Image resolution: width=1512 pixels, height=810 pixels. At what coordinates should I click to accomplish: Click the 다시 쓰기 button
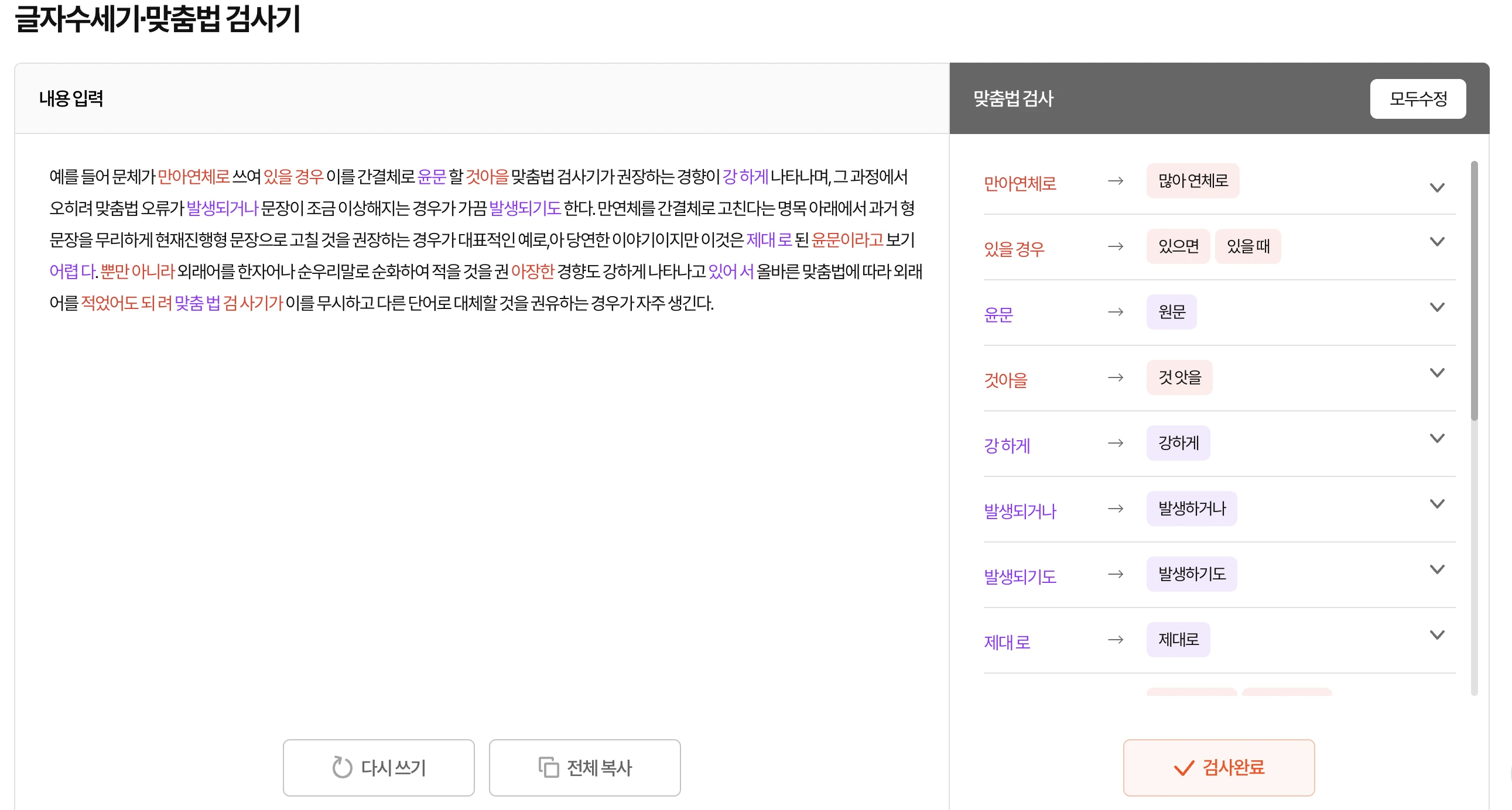[379, 767]
